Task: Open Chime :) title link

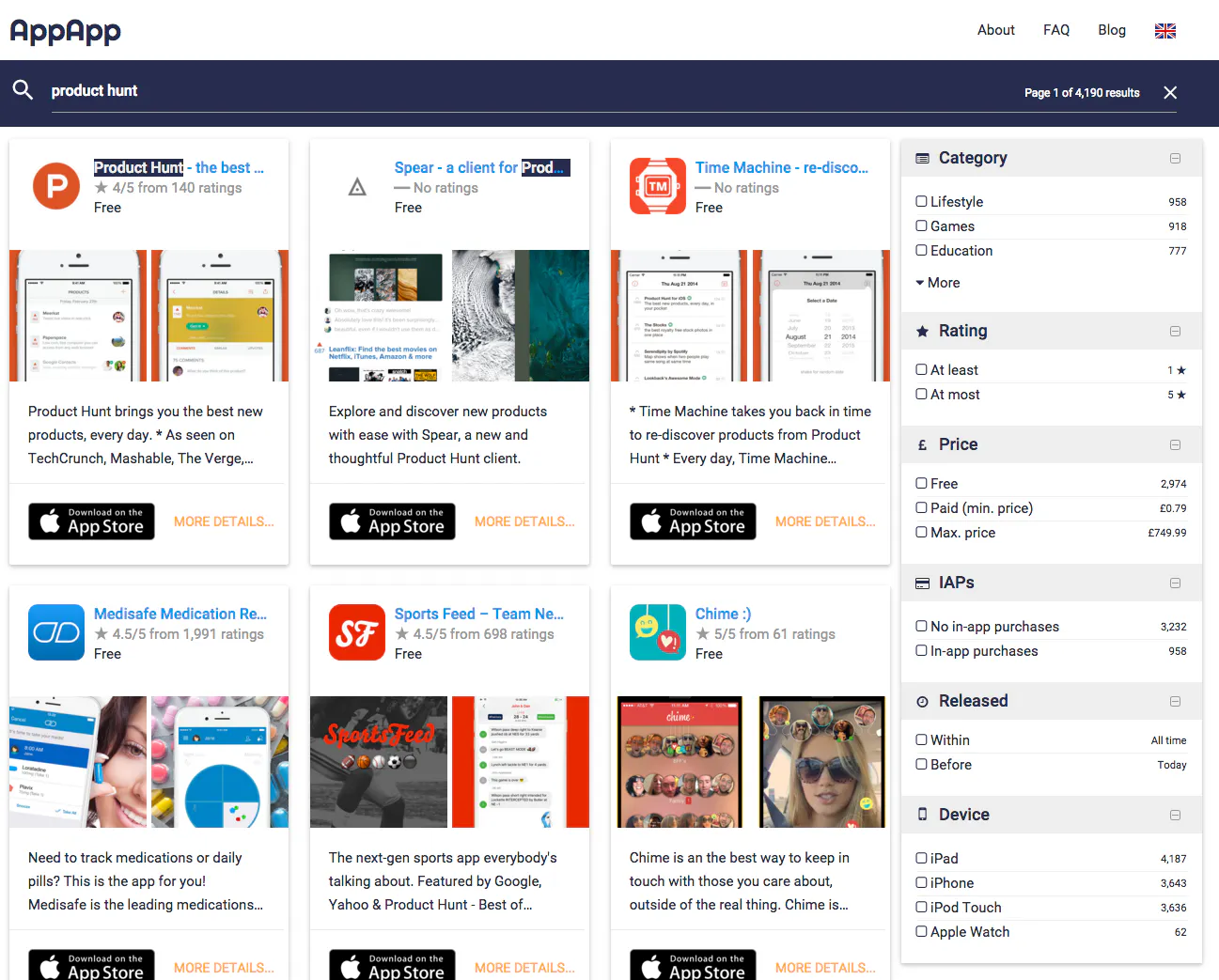Action: tap(723, 614)
